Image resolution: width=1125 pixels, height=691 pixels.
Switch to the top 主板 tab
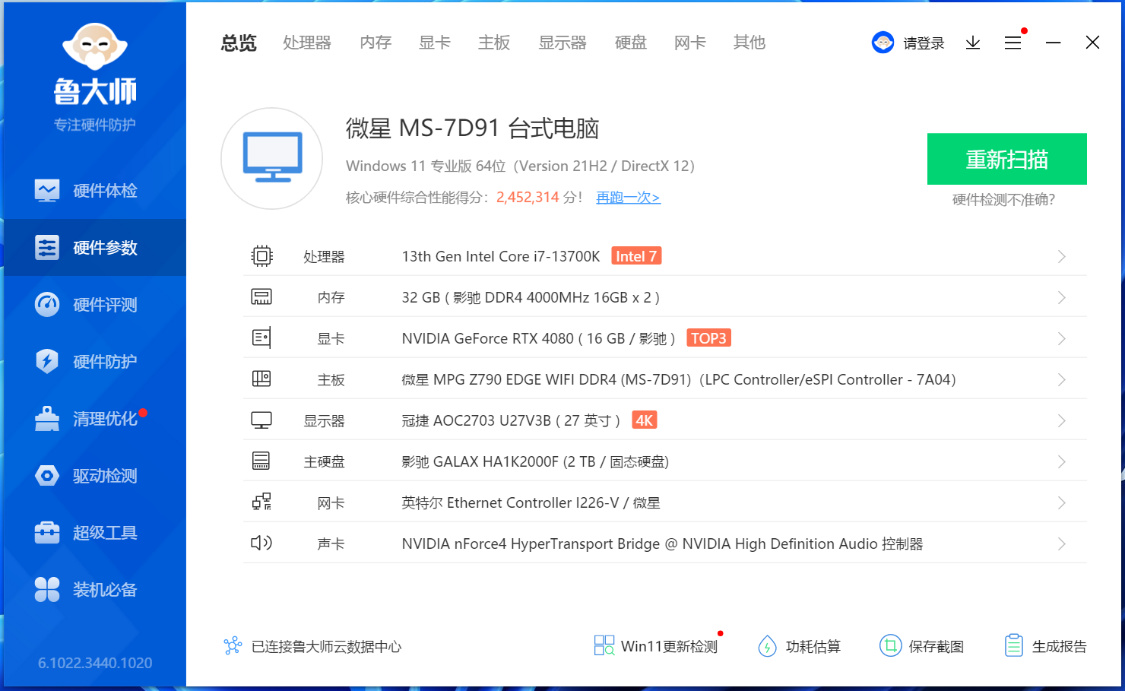[x=494, y=43]
